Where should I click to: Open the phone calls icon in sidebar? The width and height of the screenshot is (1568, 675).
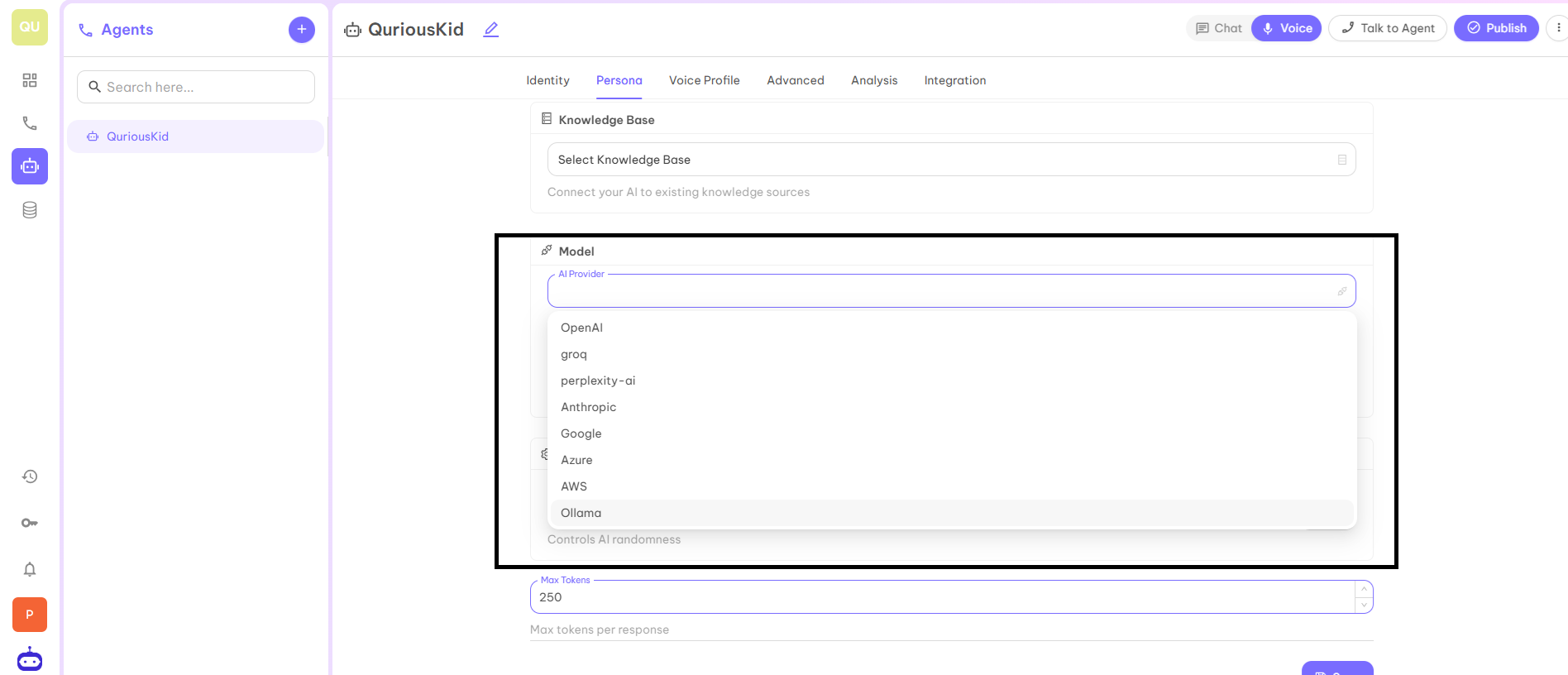30,123
